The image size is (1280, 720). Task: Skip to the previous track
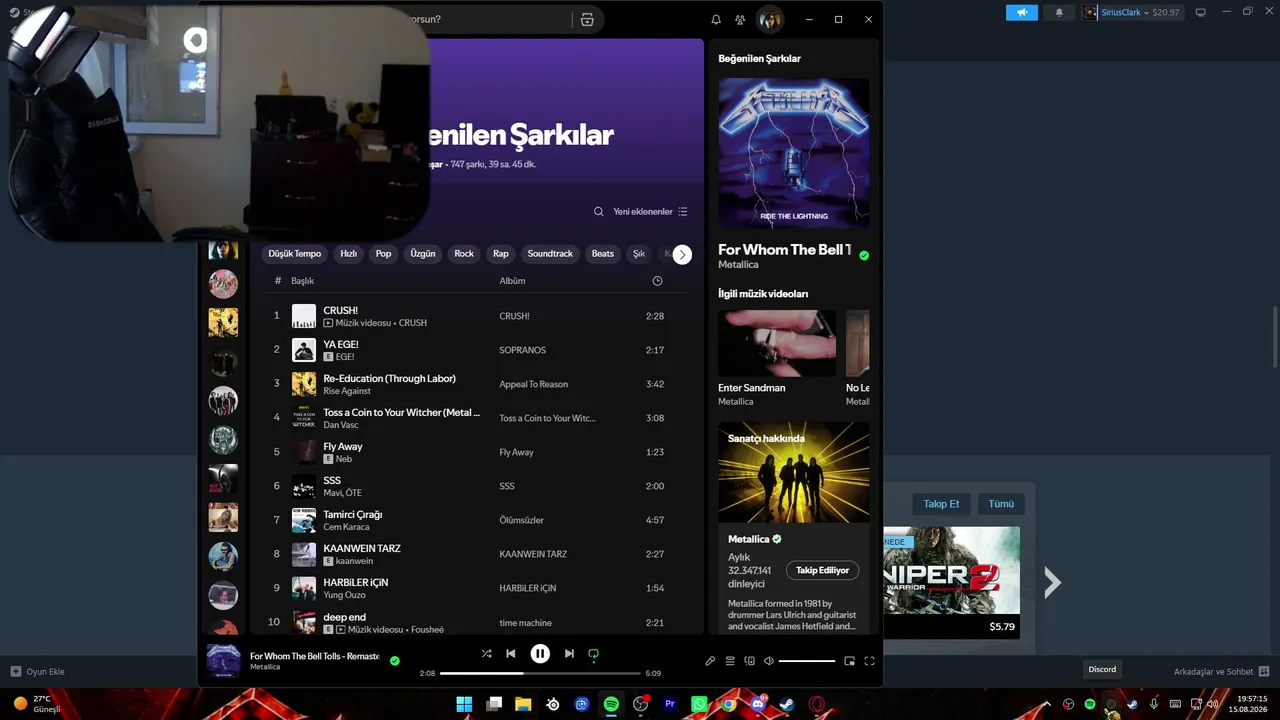pos(511,654)
